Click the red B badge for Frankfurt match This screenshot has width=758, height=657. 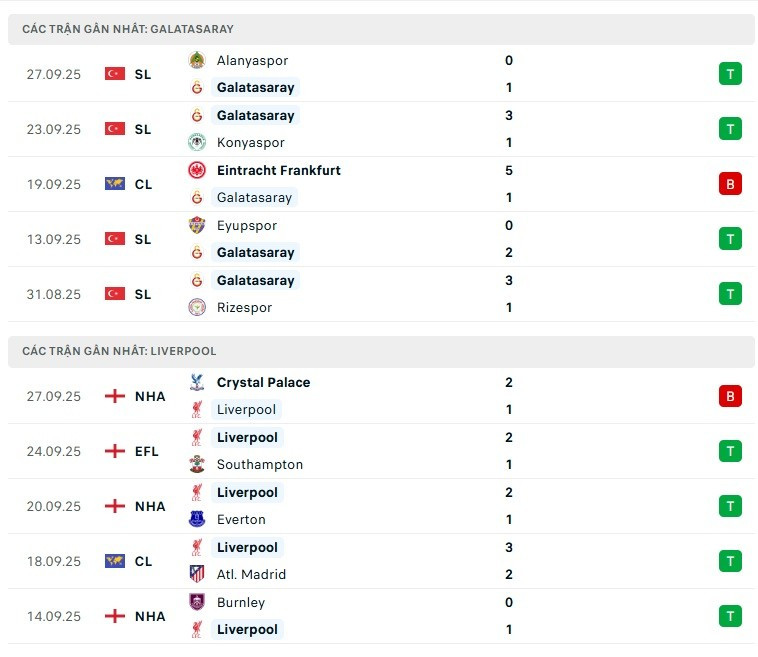coord(730,184)
